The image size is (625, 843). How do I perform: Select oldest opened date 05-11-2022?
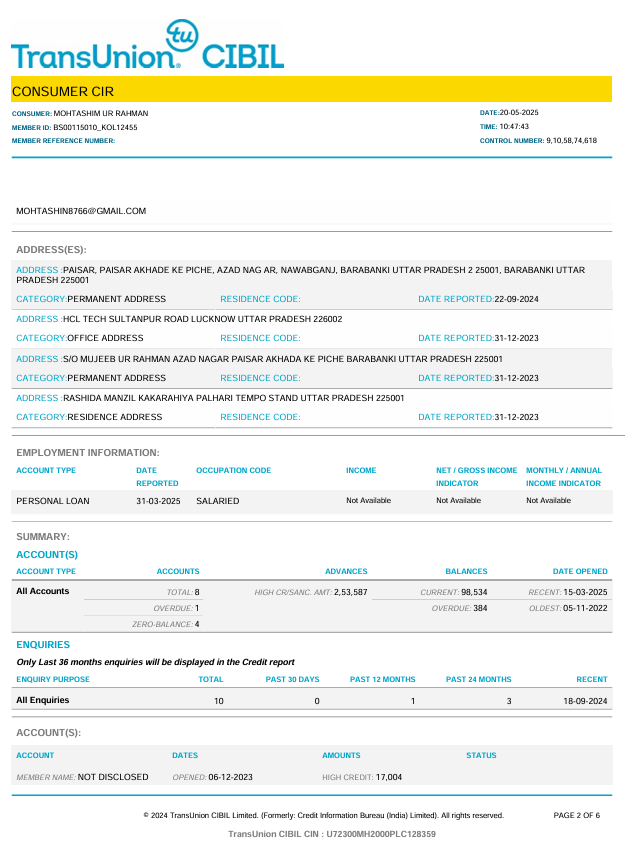coord(585,608)
